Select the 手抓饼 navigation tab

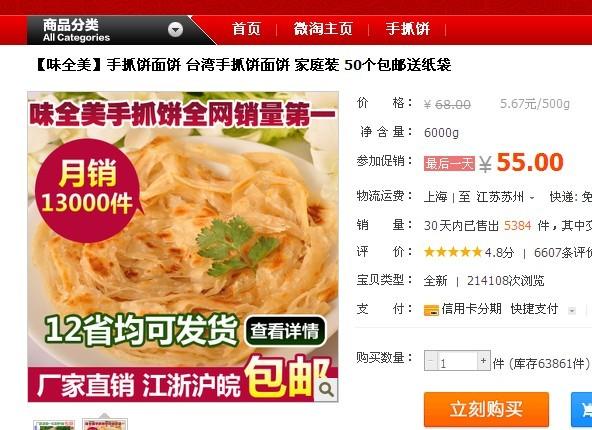click(x=408, y=29)
